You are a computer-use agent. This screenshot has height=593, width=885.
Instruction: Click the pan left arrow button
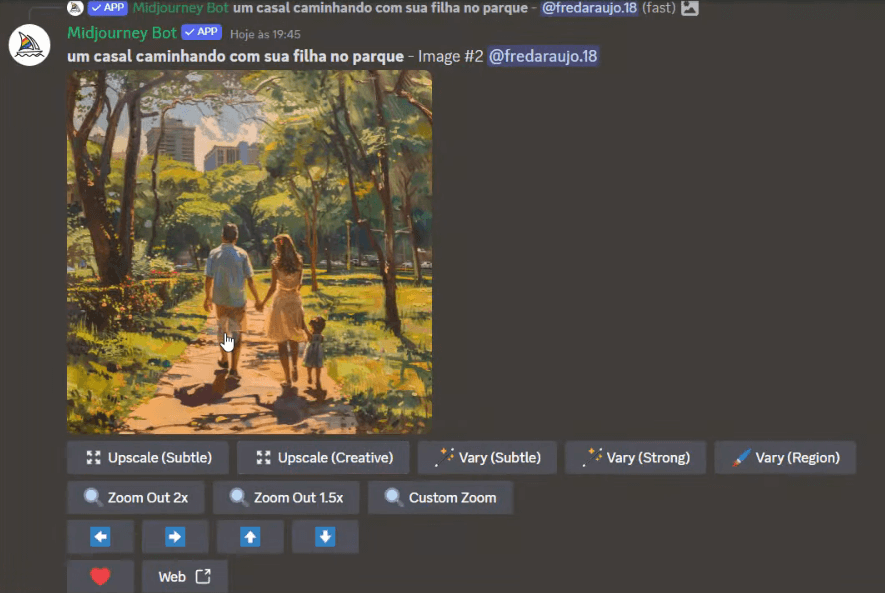coord(100,537)
